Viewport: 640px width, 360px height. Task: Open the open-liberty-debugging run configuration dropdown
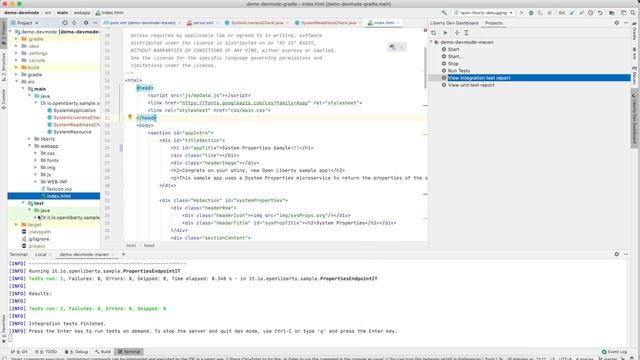tap(483, 13)
